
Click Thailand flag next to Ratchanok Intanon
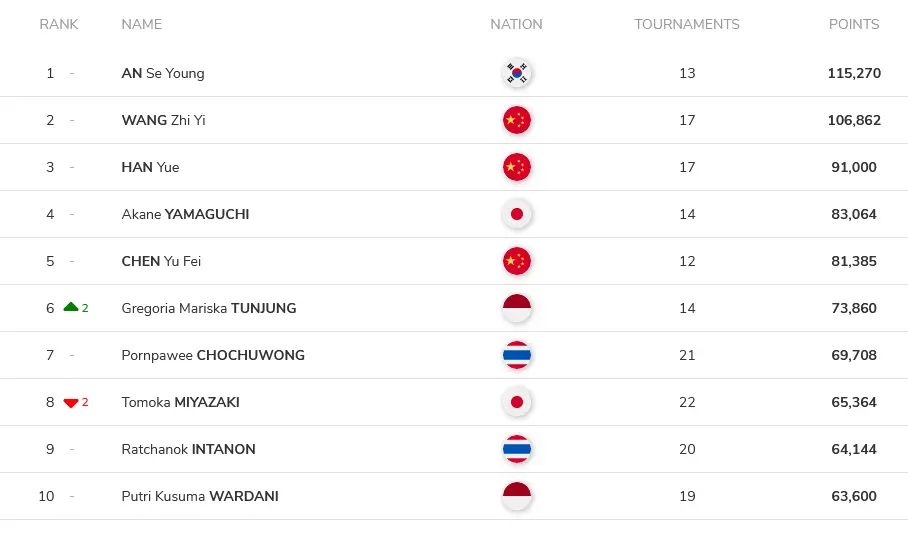[517, 449]
